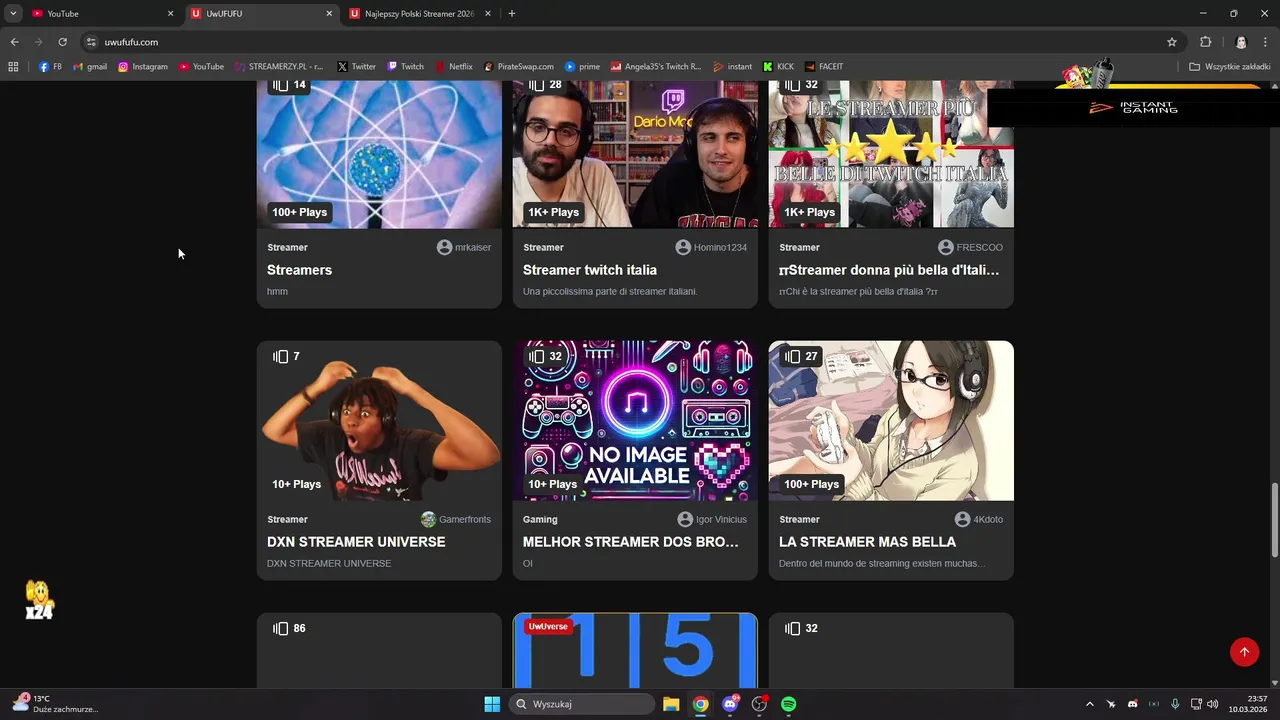1280x720 pixels.
Task: Open the weather widget showing 13°C
Action: [x=55, y=703]
